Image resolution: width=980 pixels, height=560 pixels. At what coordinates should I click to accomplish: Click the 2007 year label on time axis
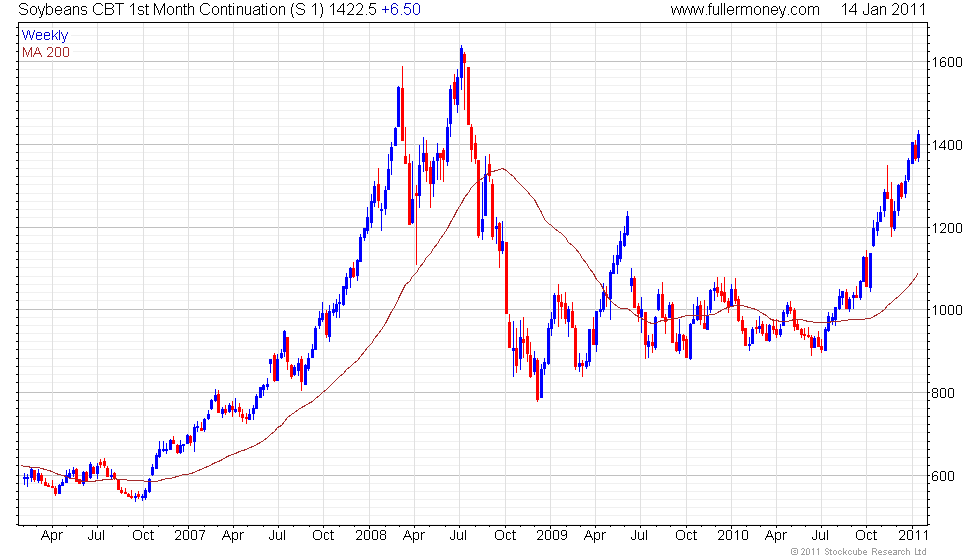coord(190,536)
